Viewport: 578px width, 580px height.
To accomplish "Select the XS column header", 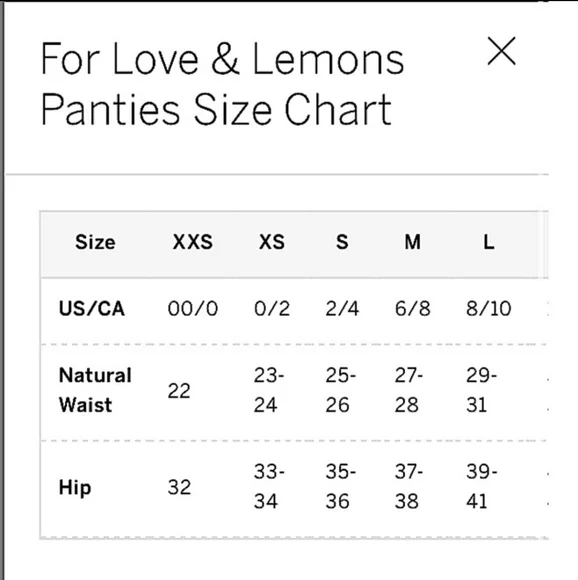I will pyautogui.click(x=272, y=242).
